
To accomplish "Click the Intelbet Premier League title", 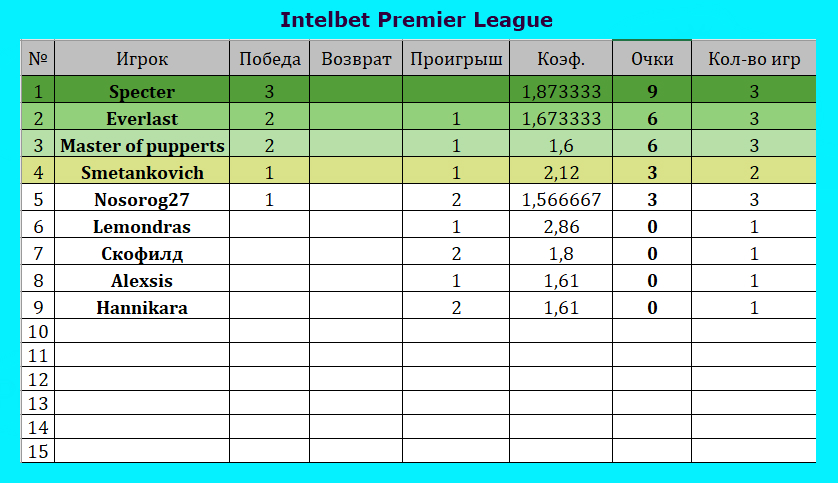I will 416,20.
